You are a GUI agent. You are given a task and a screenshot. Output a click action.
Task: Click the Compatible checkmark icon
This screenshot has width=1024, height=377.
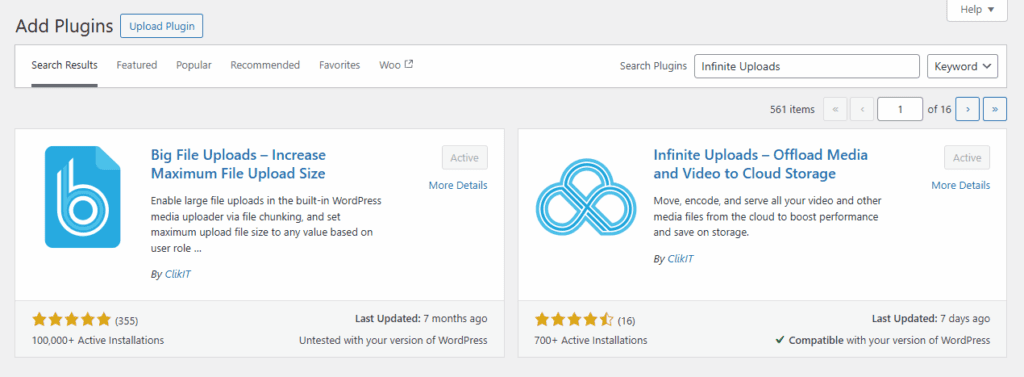tap(779, 340)
